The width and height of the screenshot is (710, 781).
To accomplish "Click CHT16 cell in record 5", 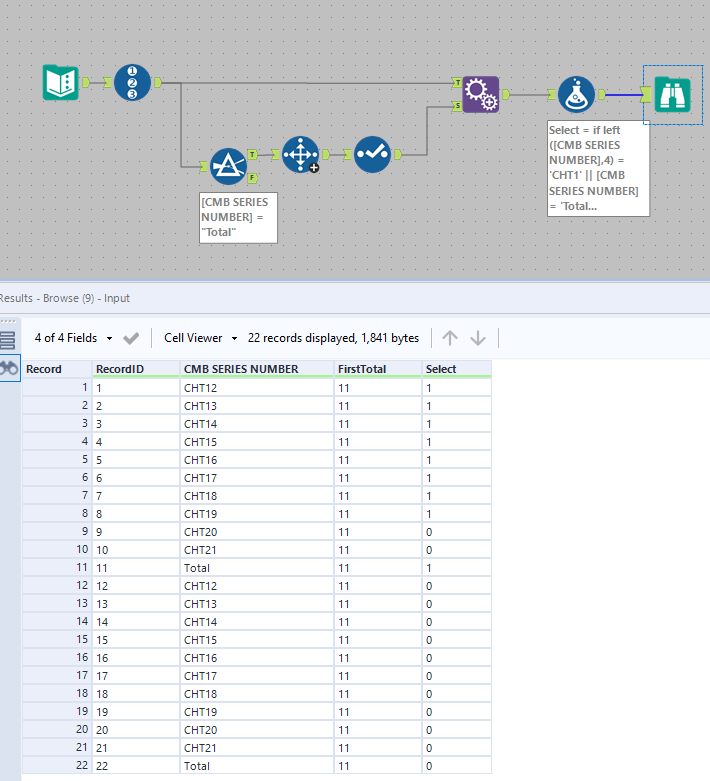I will click(x=257, y=460).
